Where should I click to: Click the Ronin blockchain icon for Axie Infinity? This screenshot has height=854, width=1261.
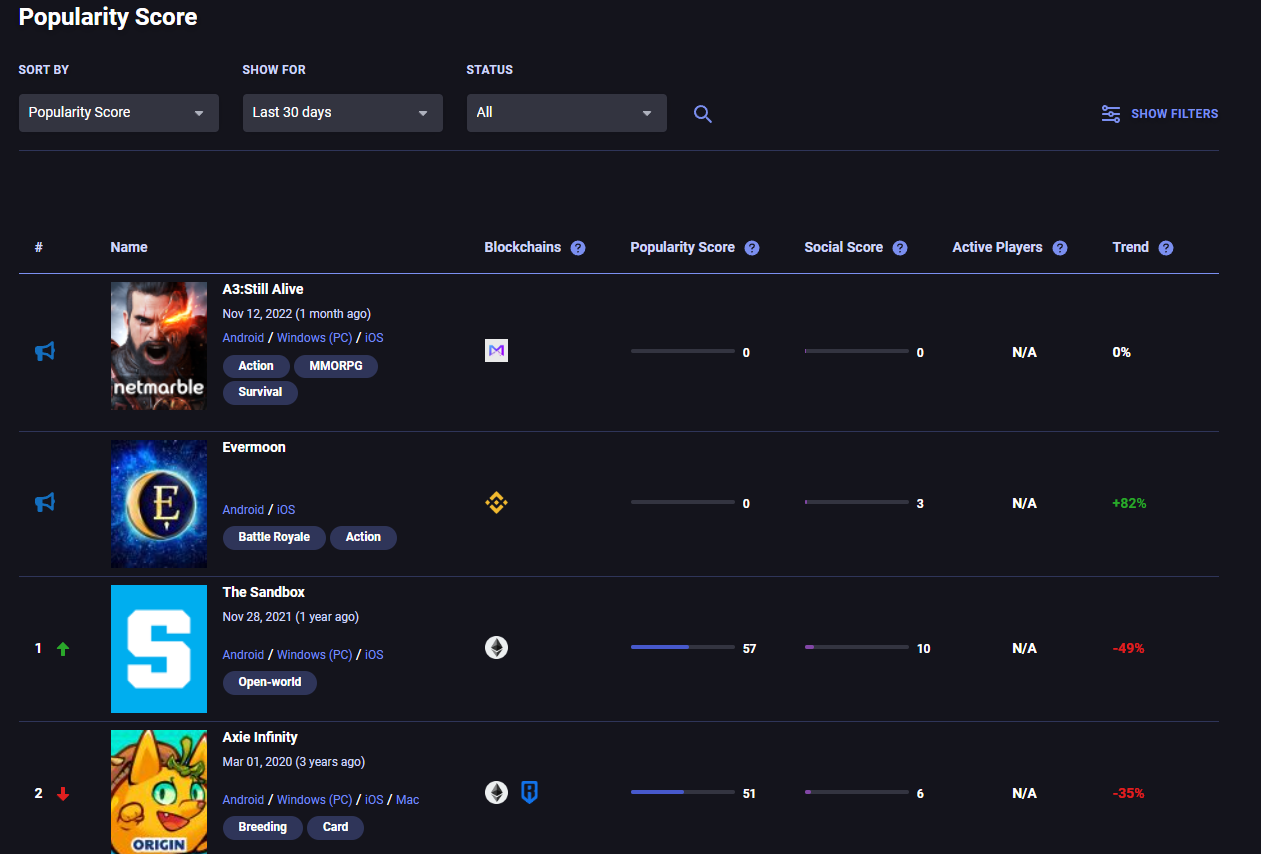coord(529,793)
